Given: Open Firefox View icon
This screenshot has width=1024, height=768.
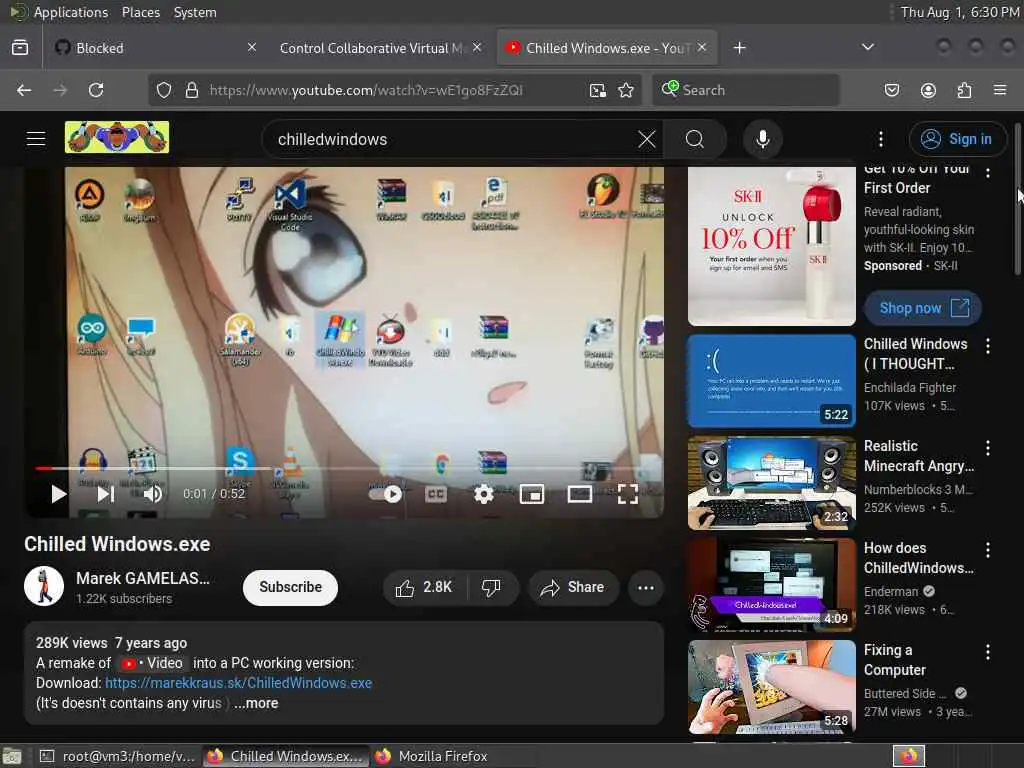Looking at the screenshot, I should (20, 47).
